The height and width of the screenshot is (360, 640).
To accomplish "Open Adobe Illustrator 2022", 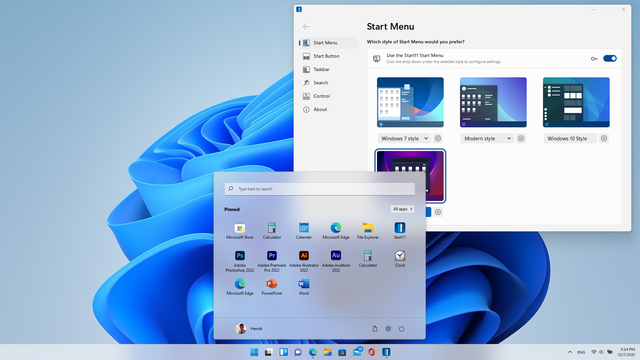I will (x=304, y=261).
